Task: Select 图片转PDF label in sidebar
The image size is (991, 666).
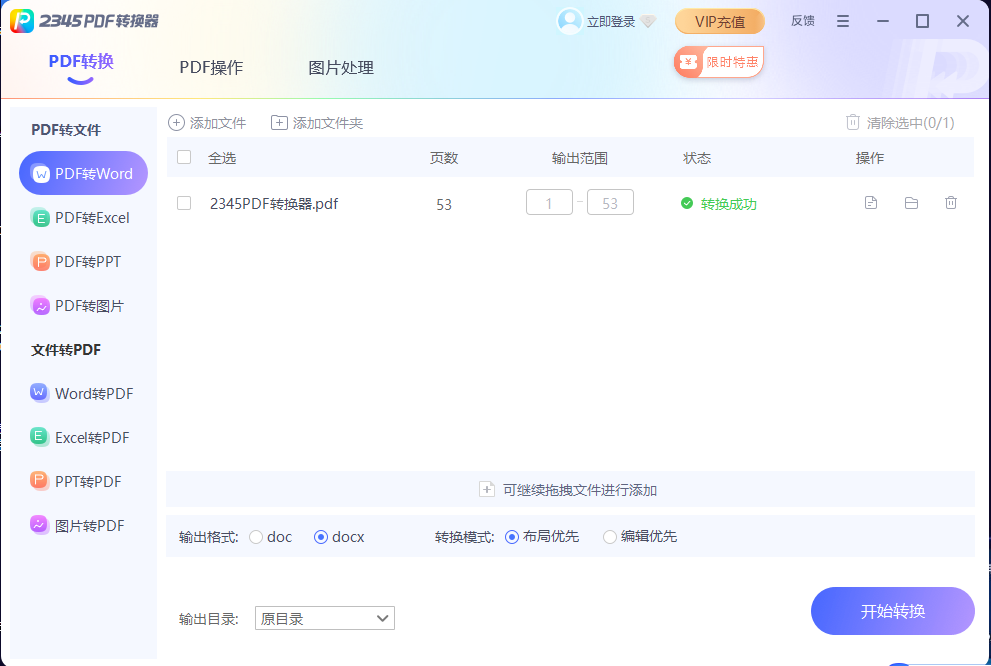Action: tap(89, 526)
